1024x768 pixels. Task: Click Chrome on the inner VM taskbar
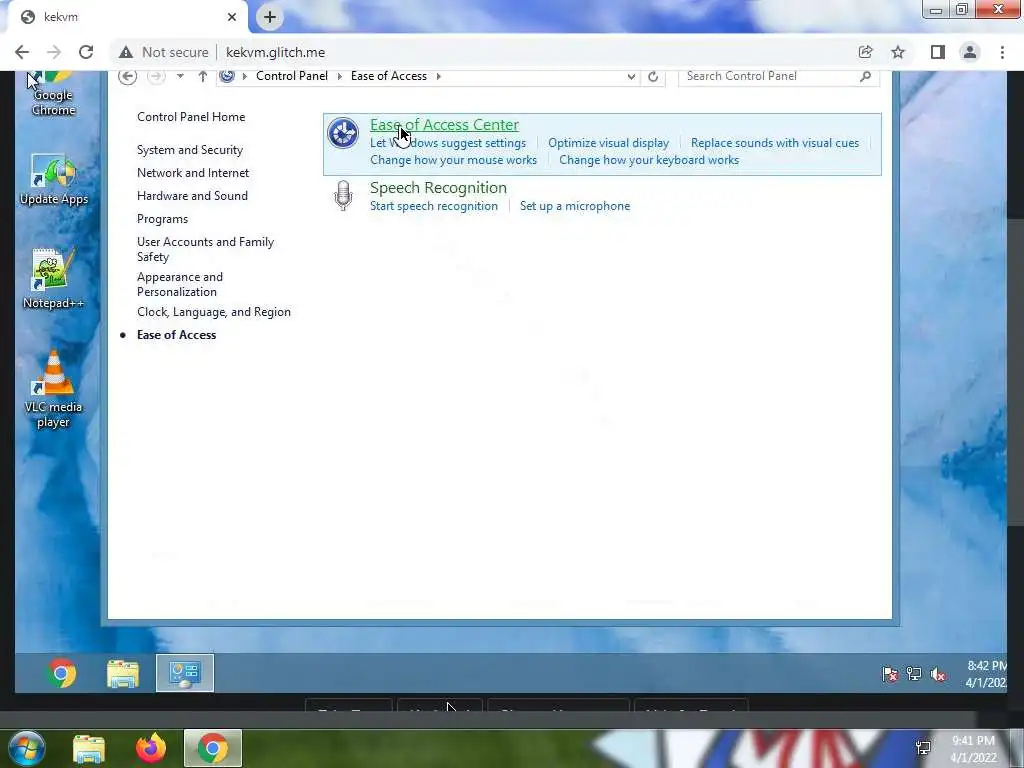point(62,673)
